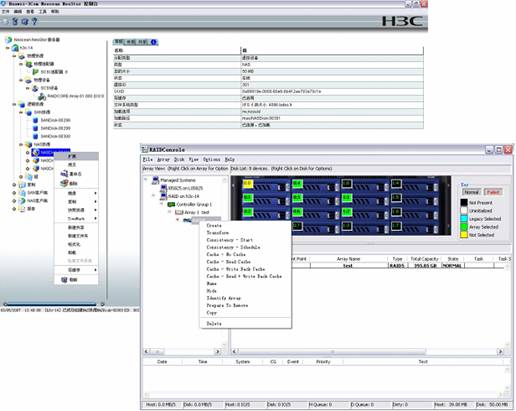Viewport: 516px width, 411px height.
Task: Choose Prepare To Remove menu entry
Action: tap(245, 306)
